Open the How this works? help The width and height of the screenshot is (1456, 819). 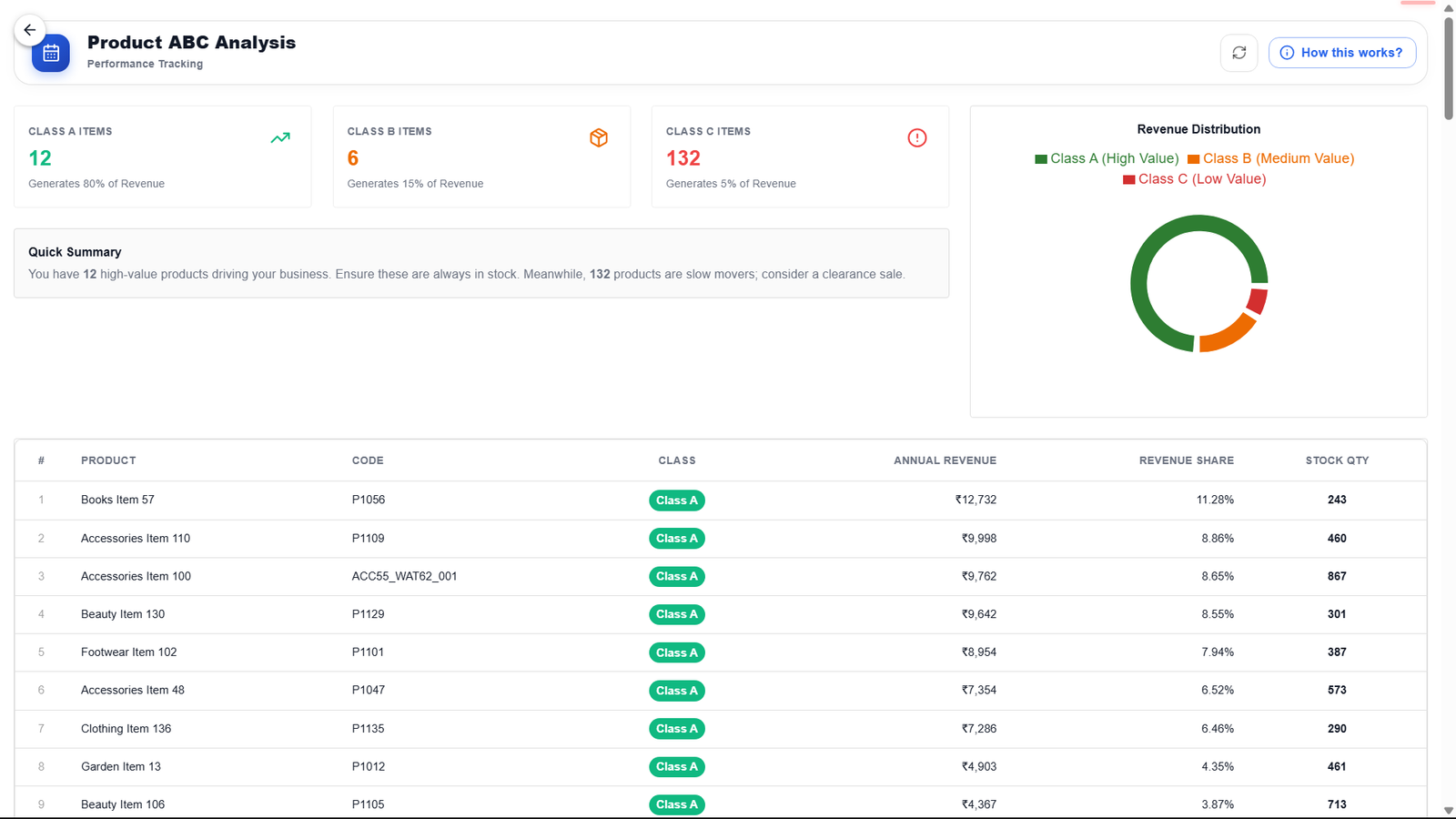(x=1342, y=53)
